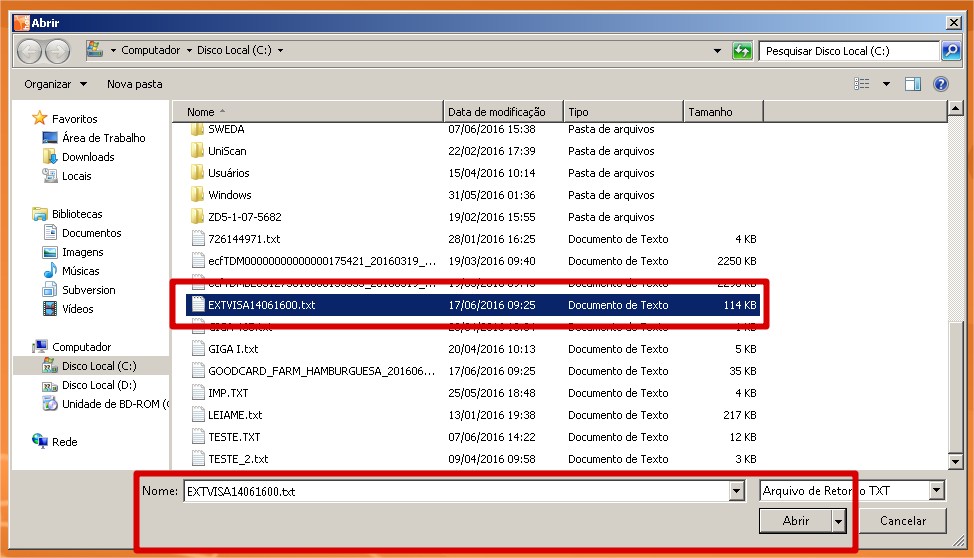Screen dimensions: 974x558
Task: Expand the view options dropdown arrow
Action: pyautogui.click(x=886, y=85)
